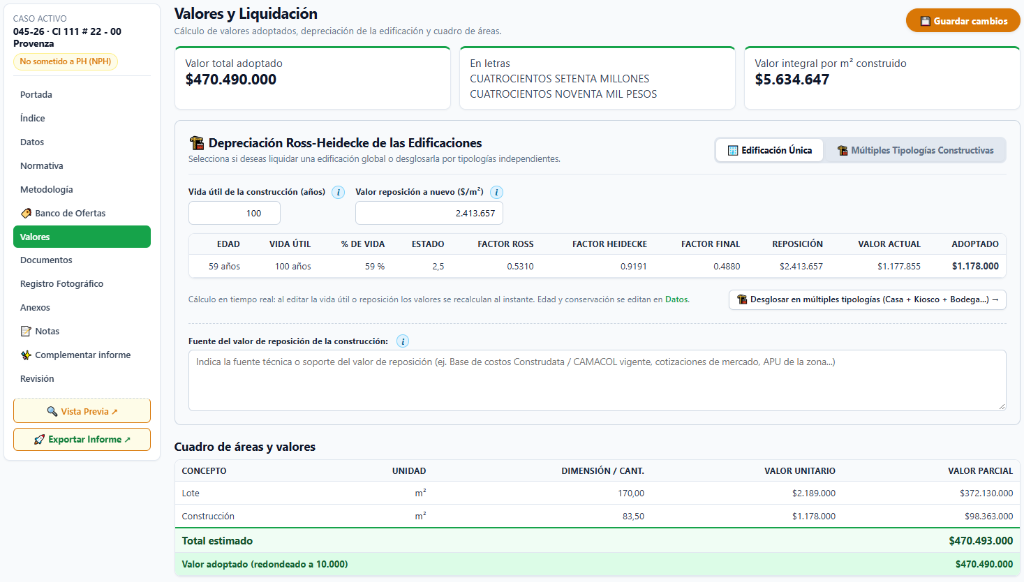1024x582 pixels.
Task: Click the icon in Múltiples Tipologías Constructivas
Action: (x=842, y=150)
